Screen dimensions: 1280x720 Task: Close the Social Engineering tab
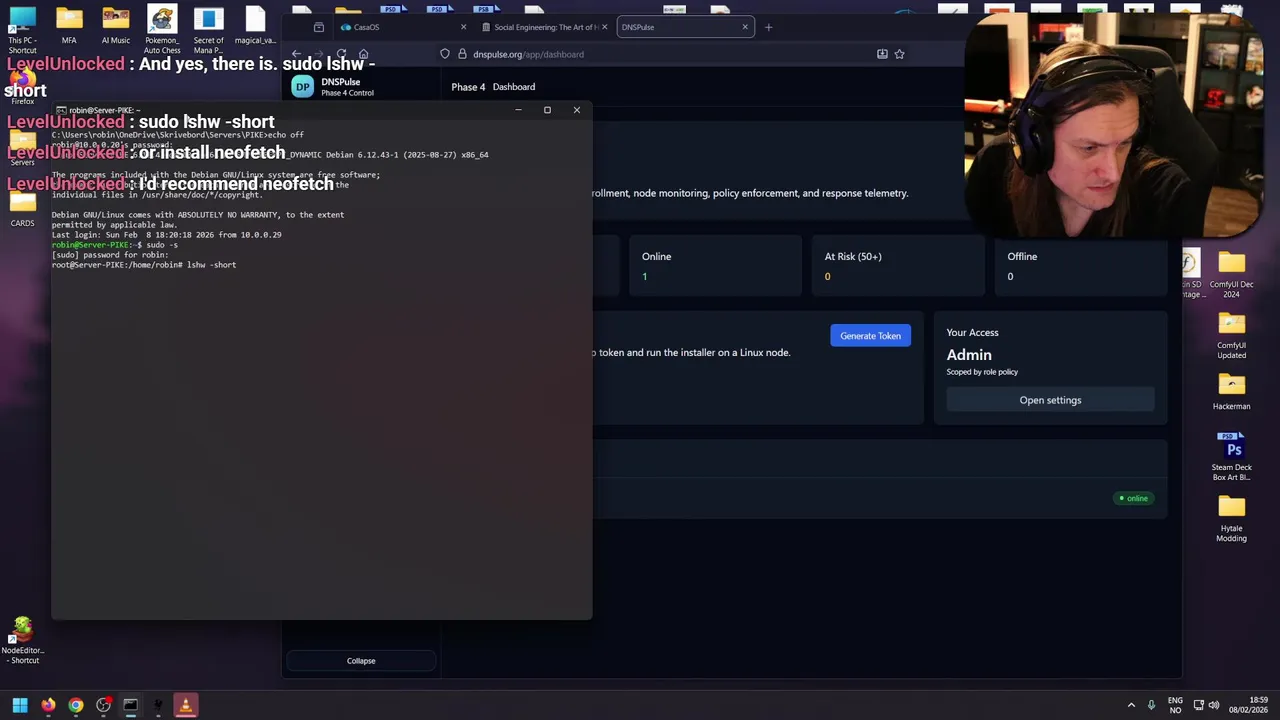coord(604,27)
